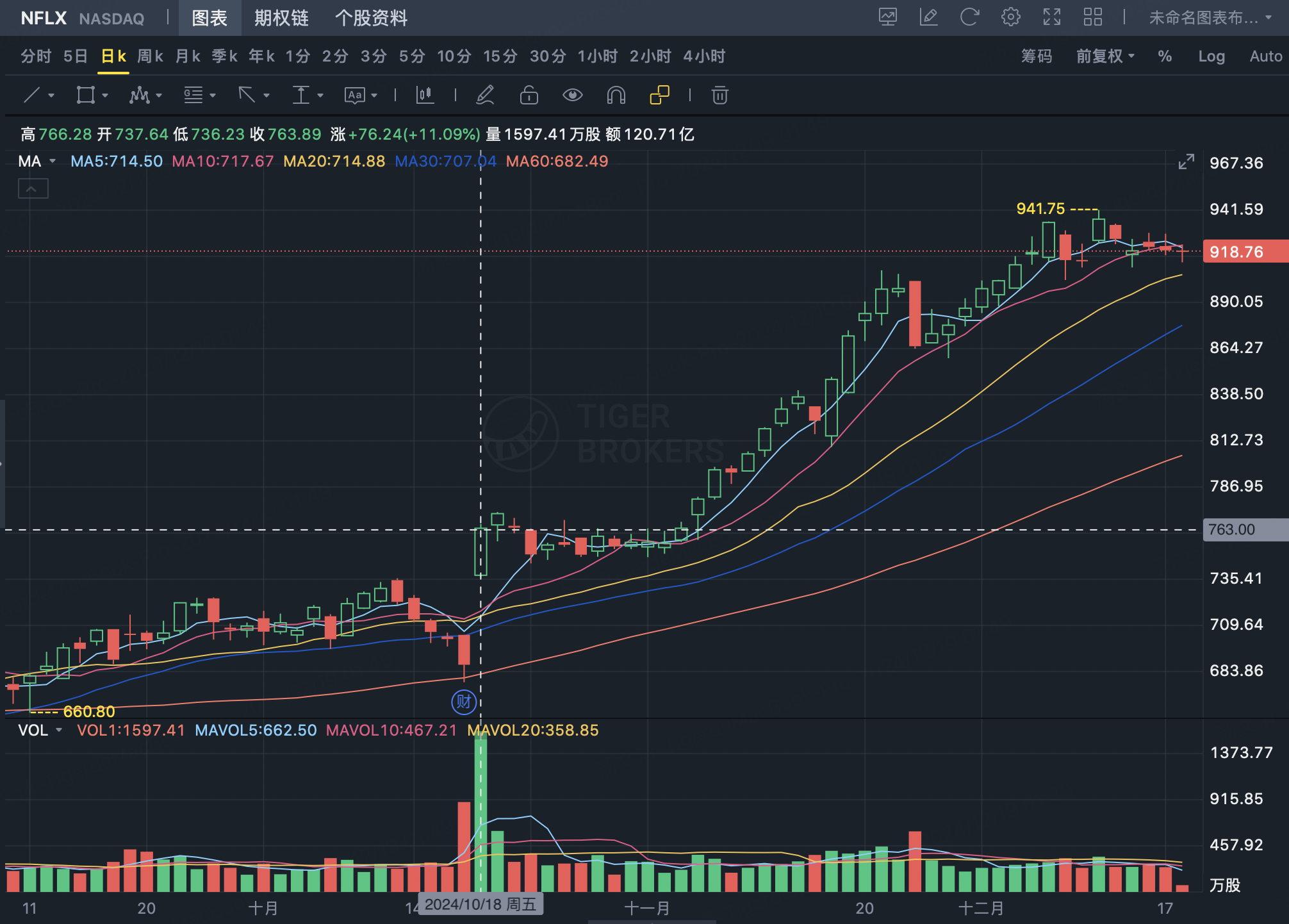Click the 763.00 crosshair price label
Viewport: 1289px width, 924px height.
(x=1245, y=530)
